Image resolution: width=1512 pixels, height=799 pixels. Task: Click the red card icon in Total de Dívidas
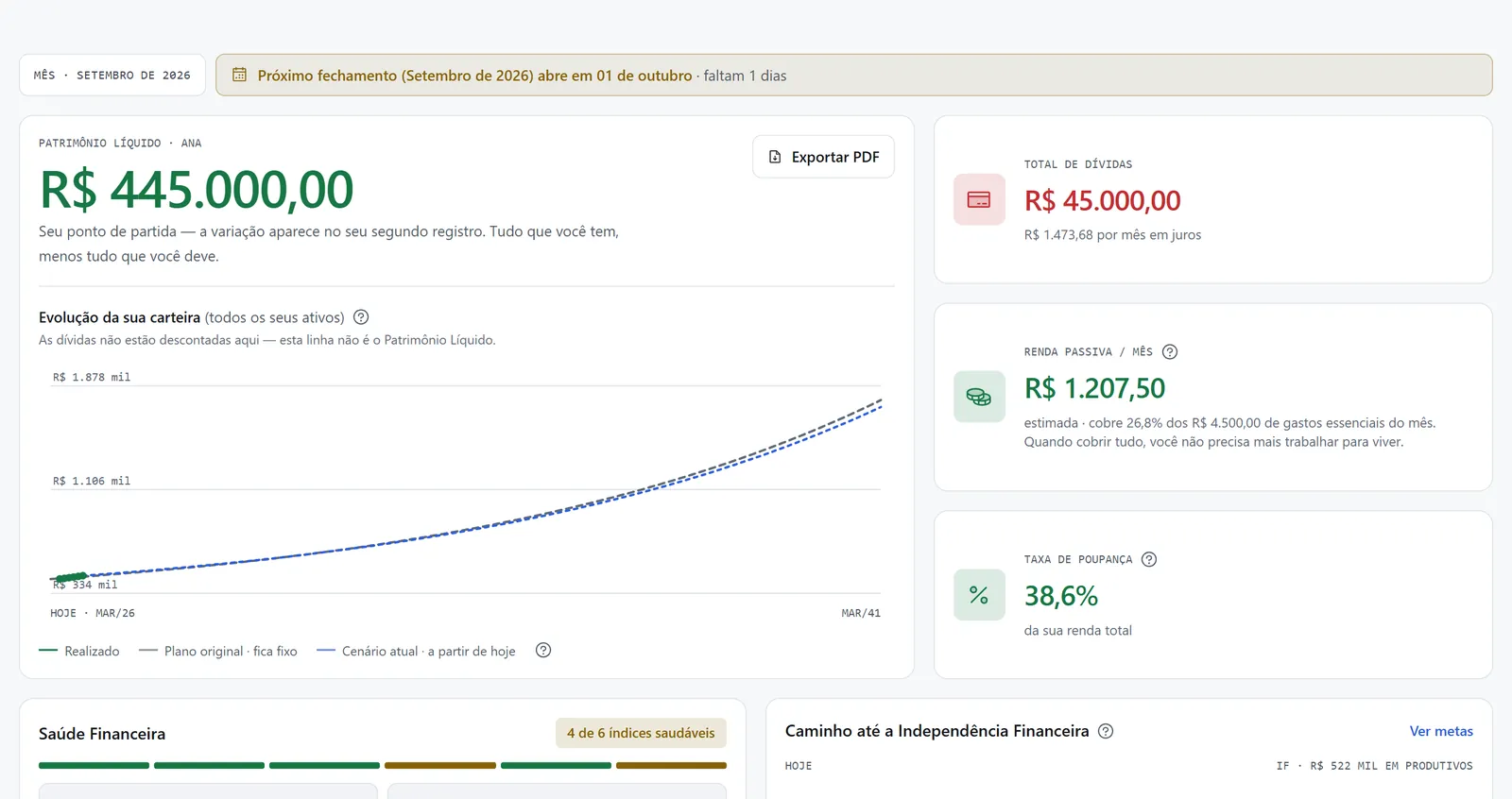[979, 199]
